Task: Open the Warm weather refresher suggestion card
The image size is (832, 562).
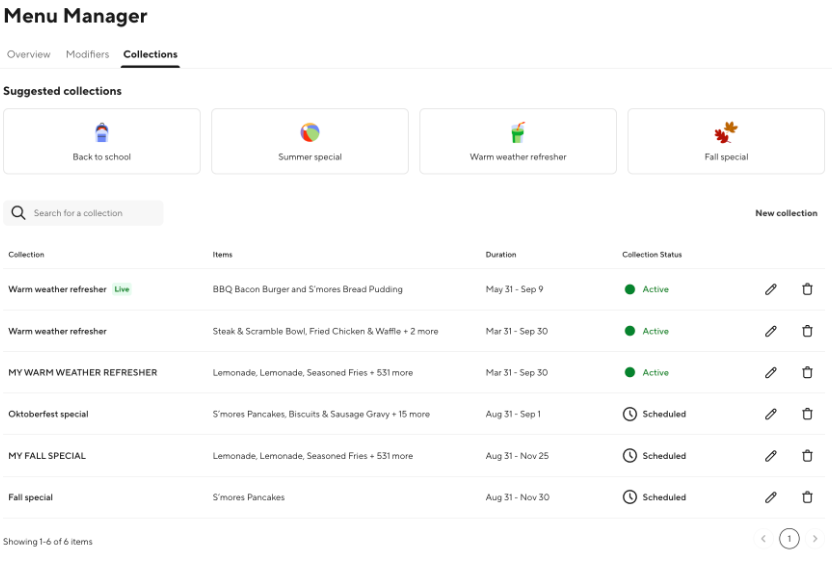Action: tap(518, 141)
